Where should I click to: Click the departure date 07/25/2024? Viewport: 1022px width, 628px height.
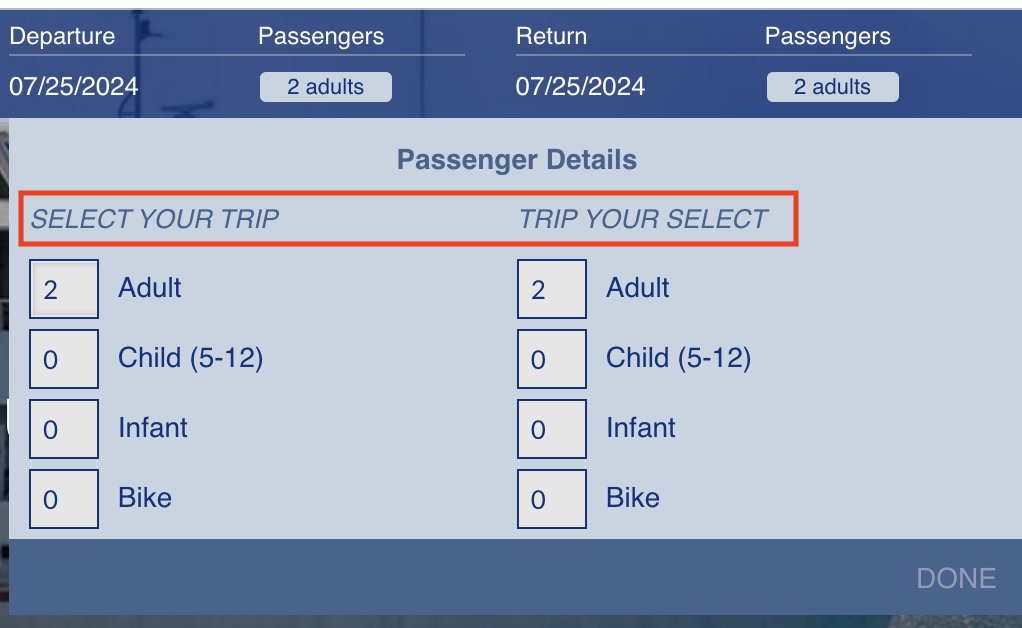coord(74,86)
